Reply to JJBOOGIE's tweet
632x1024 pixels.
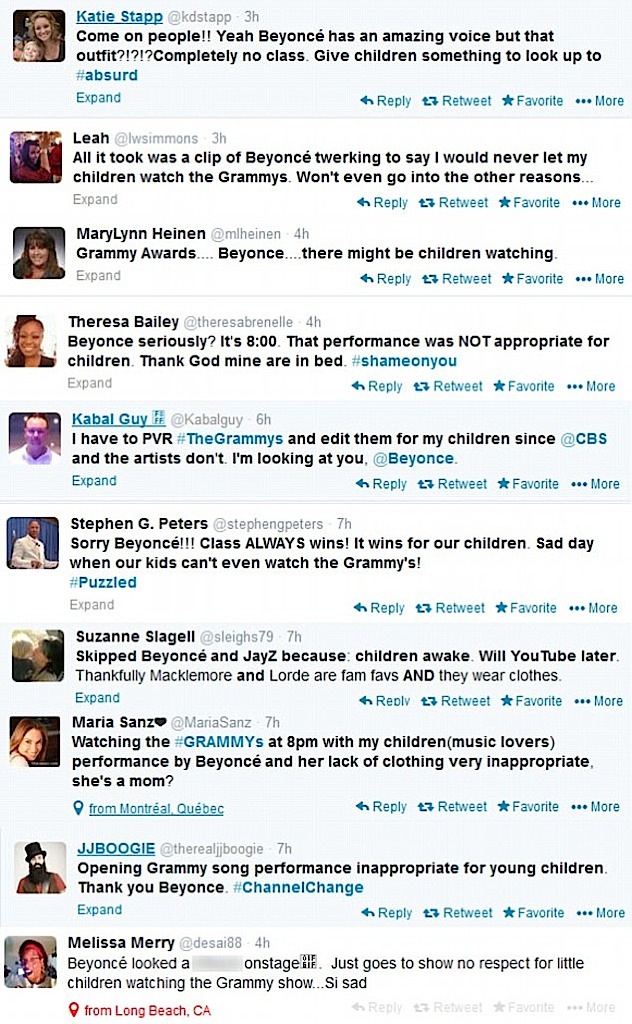point(386,913)
